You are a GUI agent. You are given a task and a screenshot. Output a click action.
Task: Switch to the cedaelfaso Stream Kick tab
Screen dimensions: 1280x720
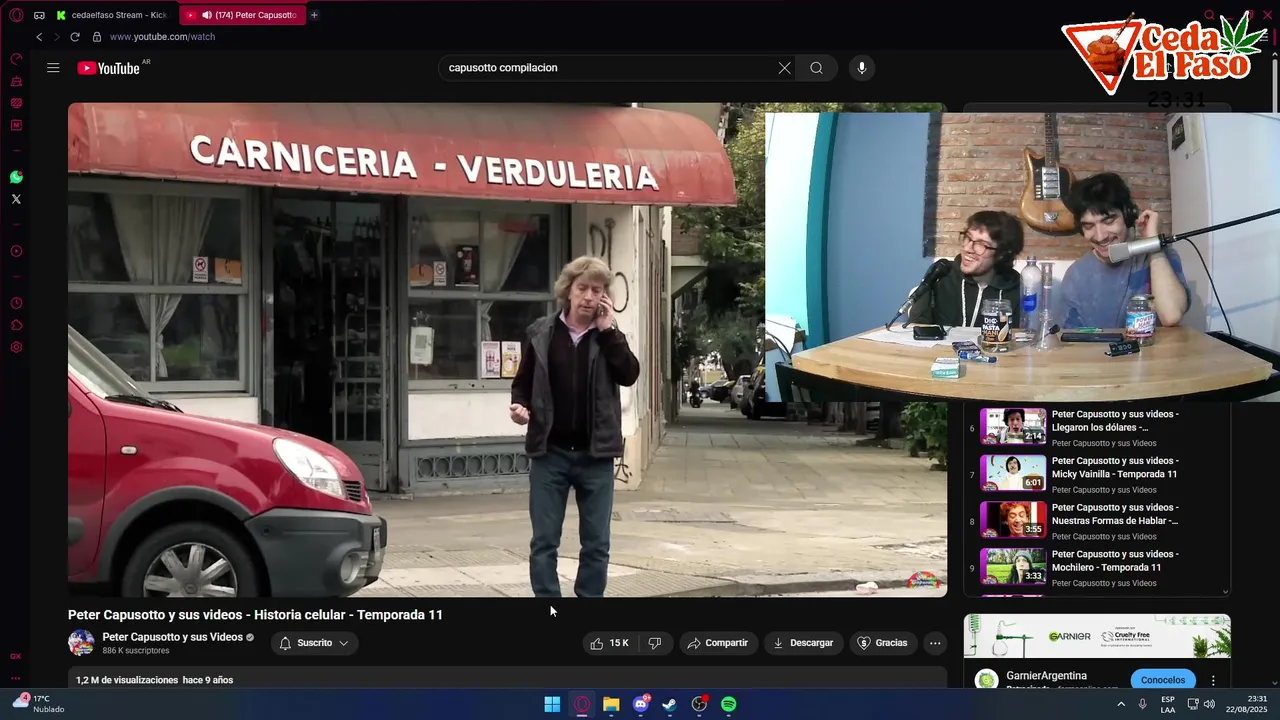113,15
